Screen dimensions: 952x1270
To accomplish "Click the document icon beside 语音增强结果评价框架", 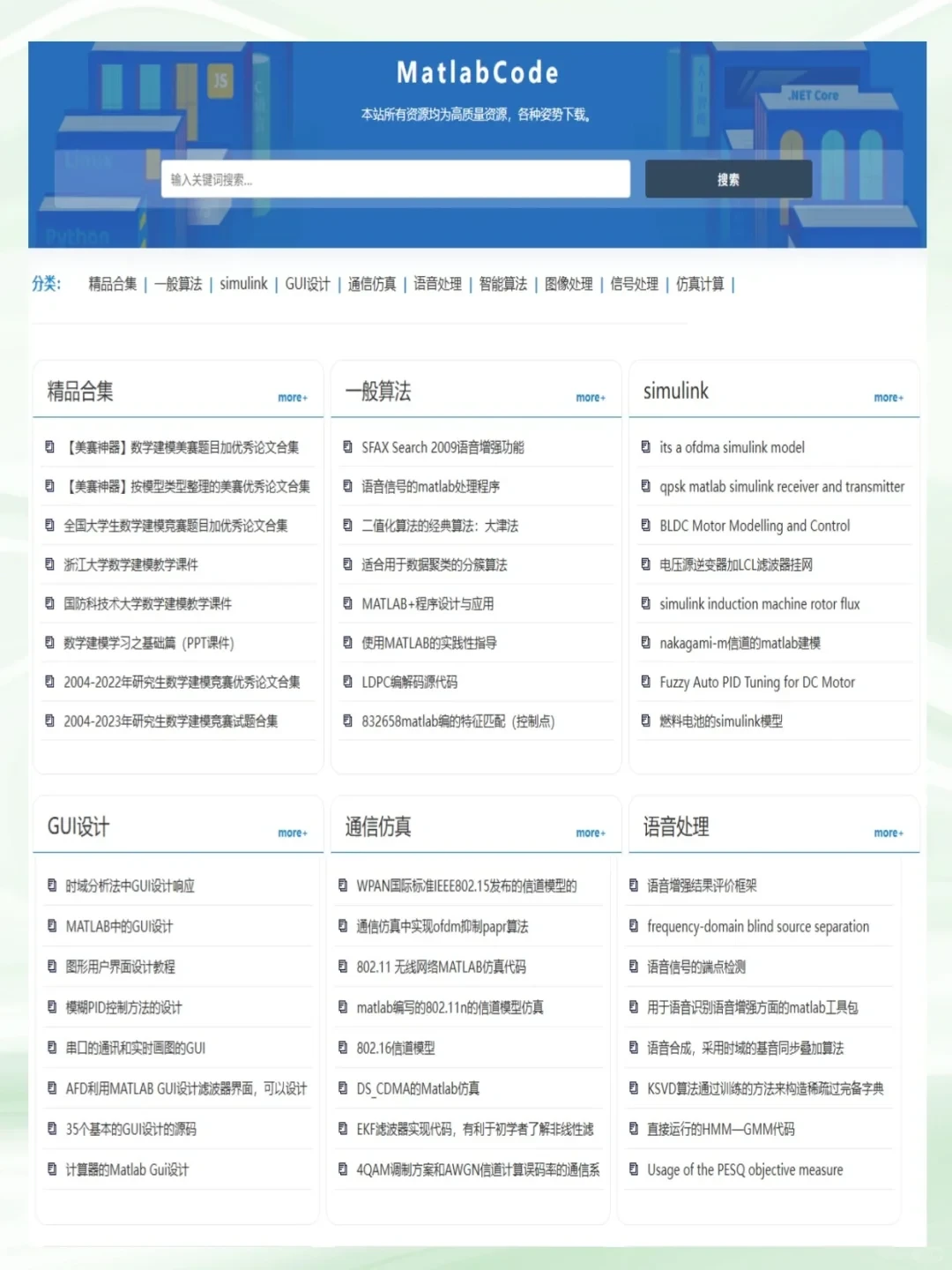I will 632,886.
